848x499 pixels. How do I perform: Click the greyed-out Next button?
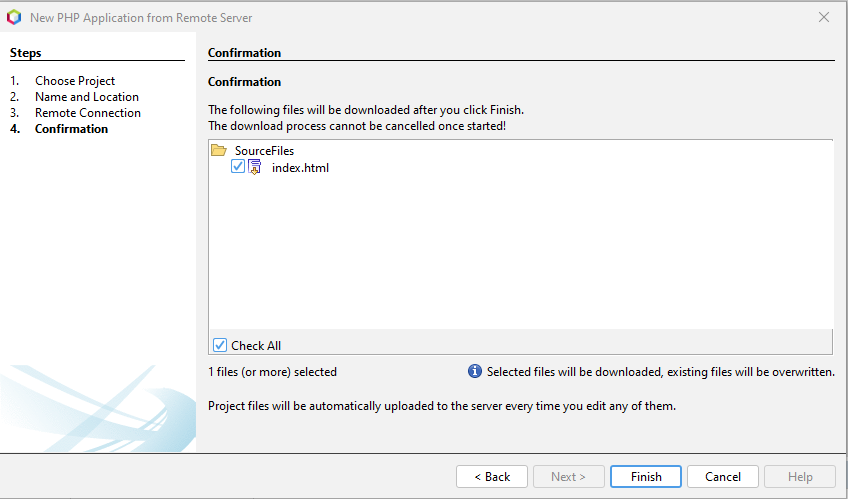pyautogui.click(x=568, y=477)
